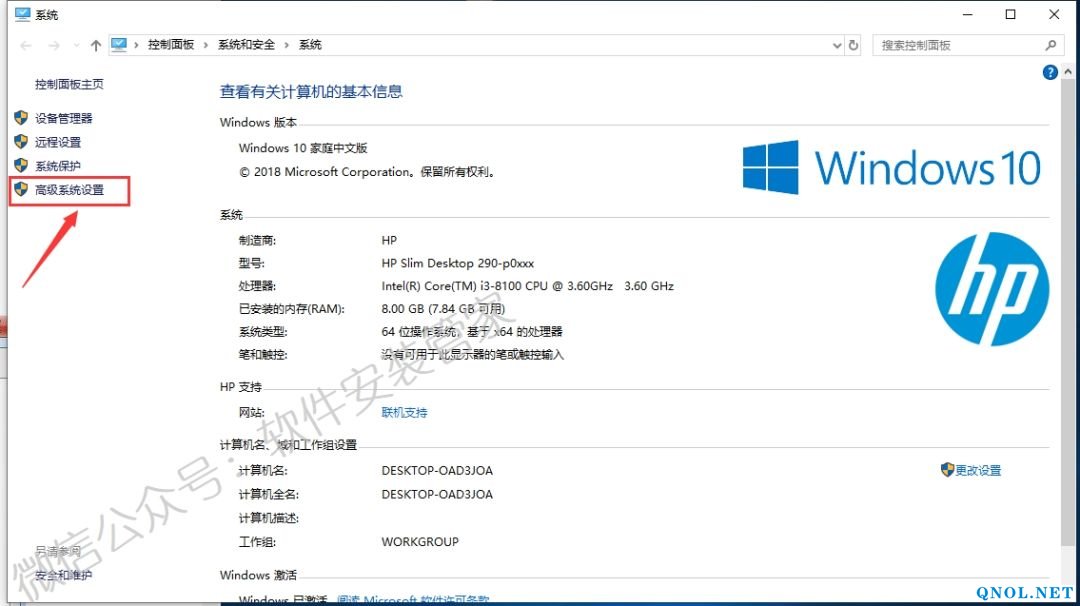Open help via the blue question mark icon
The image size is (1080, 606).
point(1050,72)
